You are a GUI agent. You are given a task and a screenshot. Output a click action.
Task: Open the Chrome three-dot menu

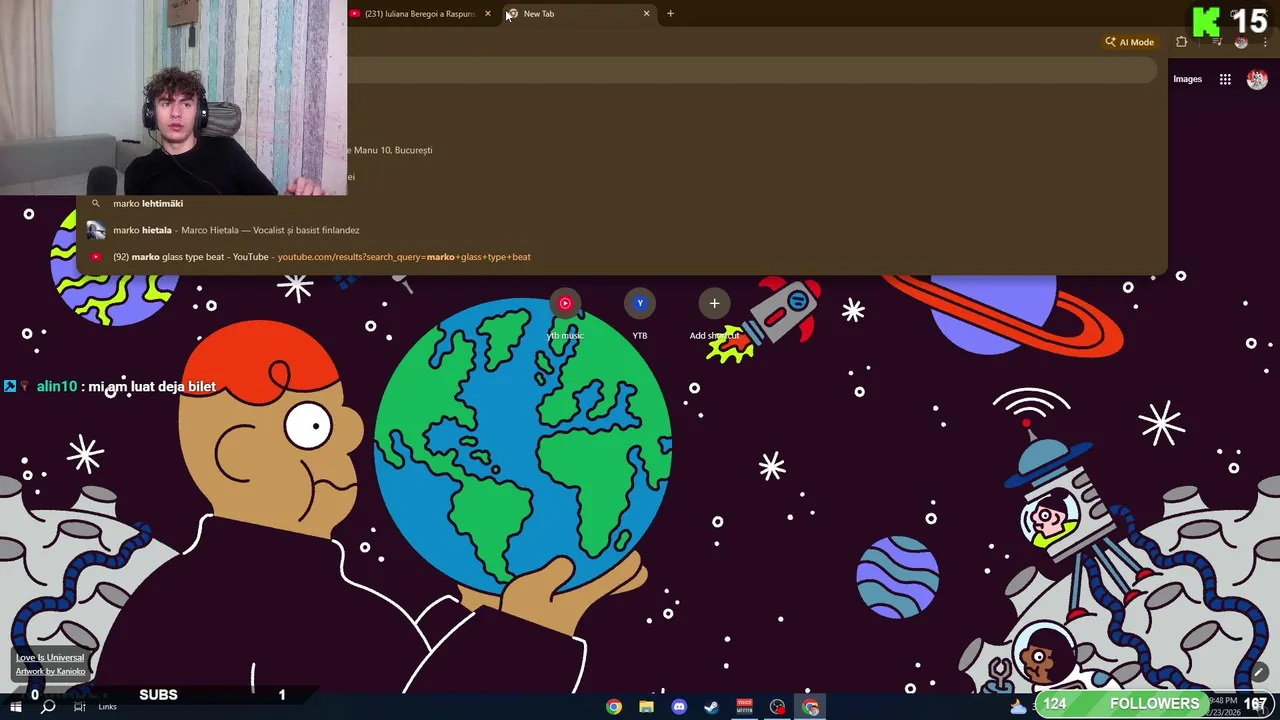click(1263, 42)
